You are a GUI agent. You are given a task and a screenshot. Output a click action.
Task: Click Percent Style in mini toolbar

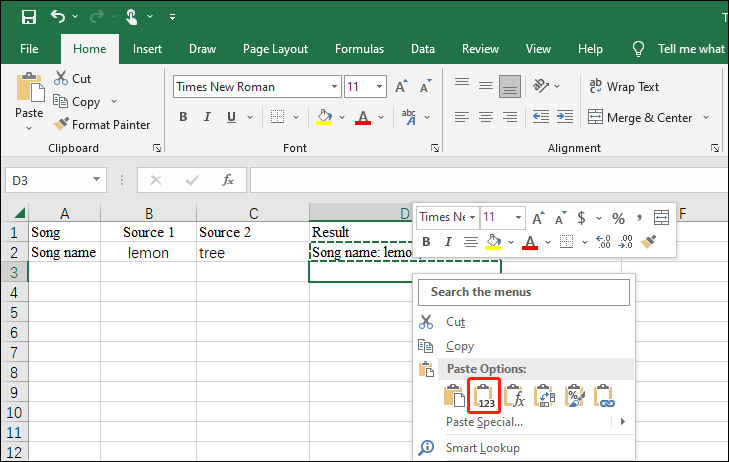click(x=618, y=218)
